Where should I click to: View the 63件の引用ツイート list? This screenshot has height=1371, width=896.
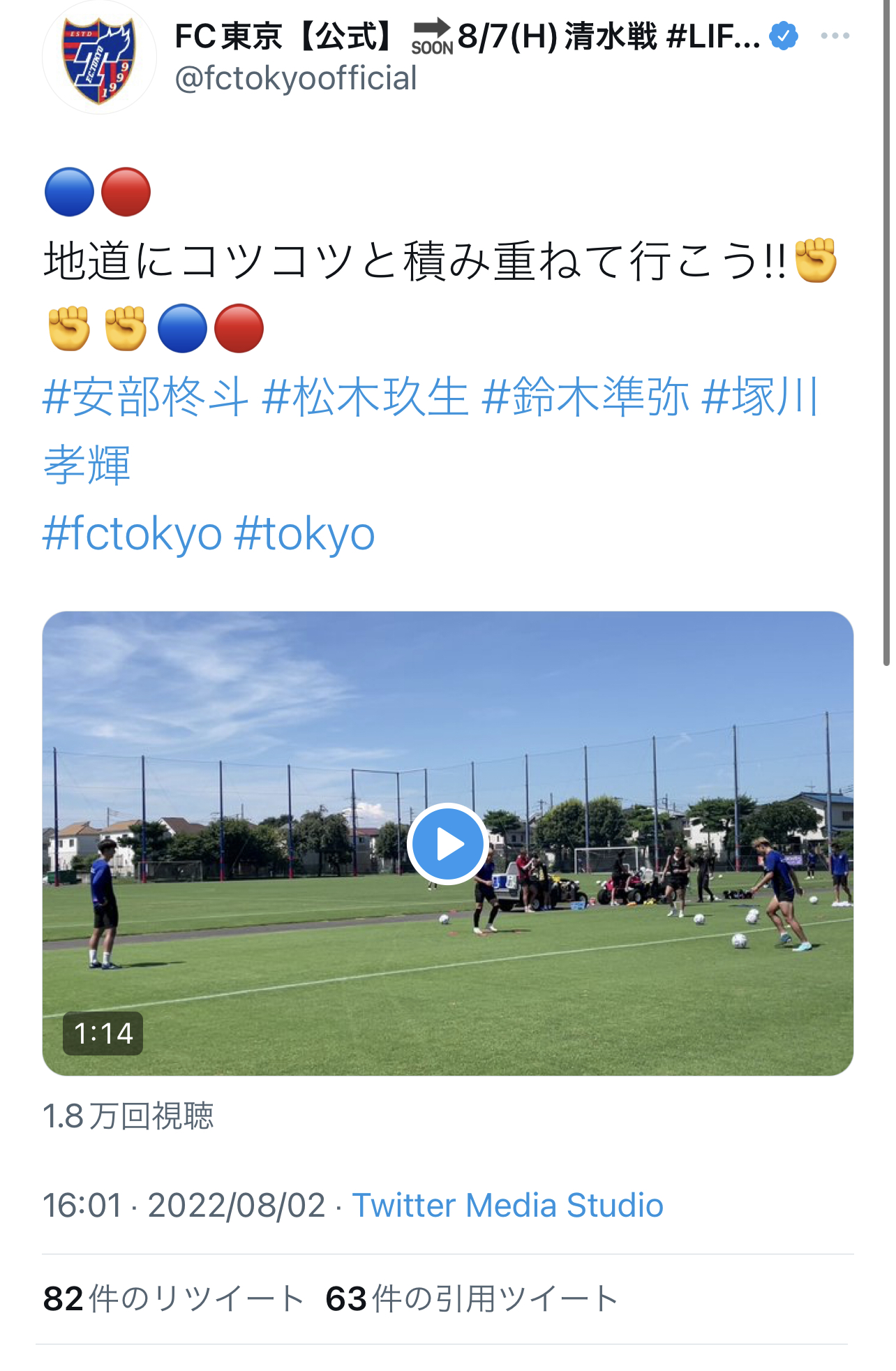point(472,1299)
